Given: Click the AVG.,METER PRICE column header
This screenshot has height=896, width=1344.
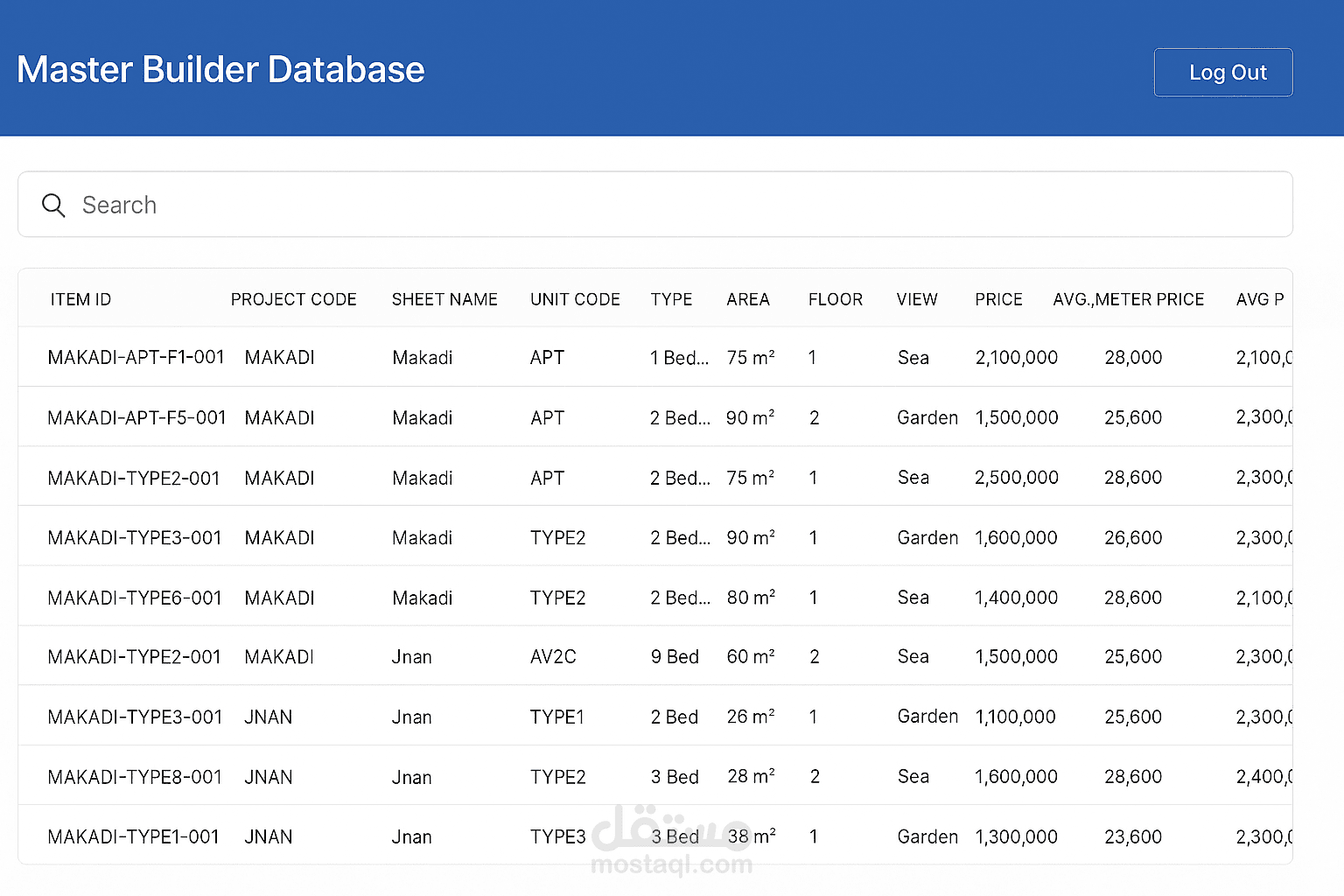Looking at the screenshot, I should coord(1129,298).
